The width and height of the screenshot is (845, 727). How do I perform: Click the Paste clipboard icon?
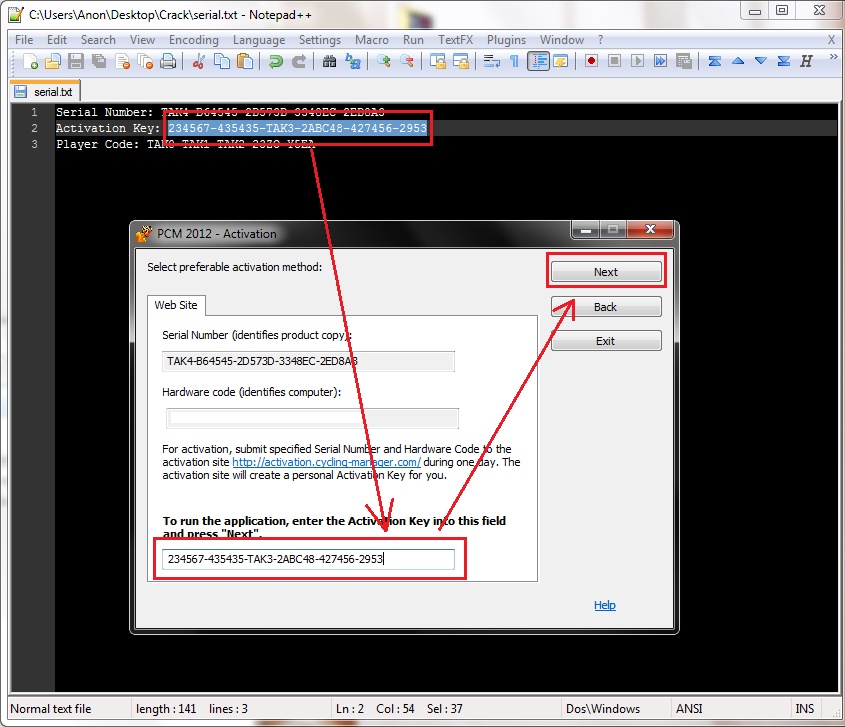245,61
